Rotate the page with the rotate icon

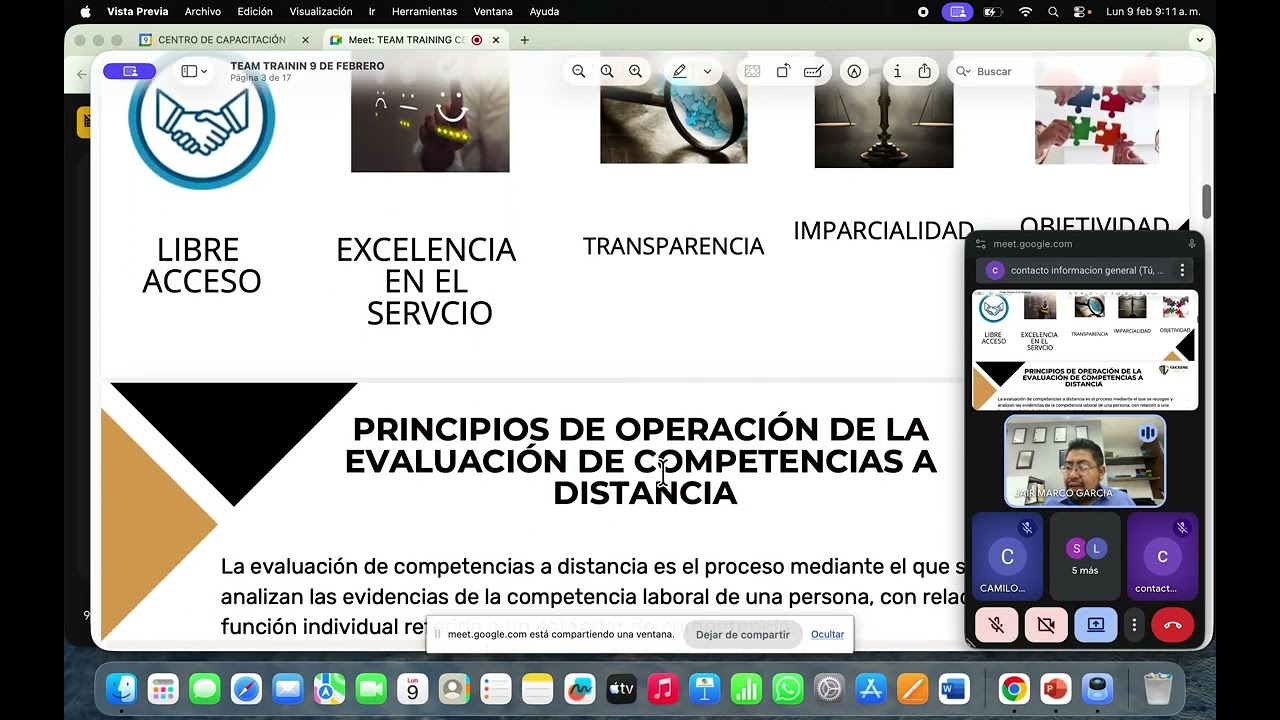click(783, 71)
